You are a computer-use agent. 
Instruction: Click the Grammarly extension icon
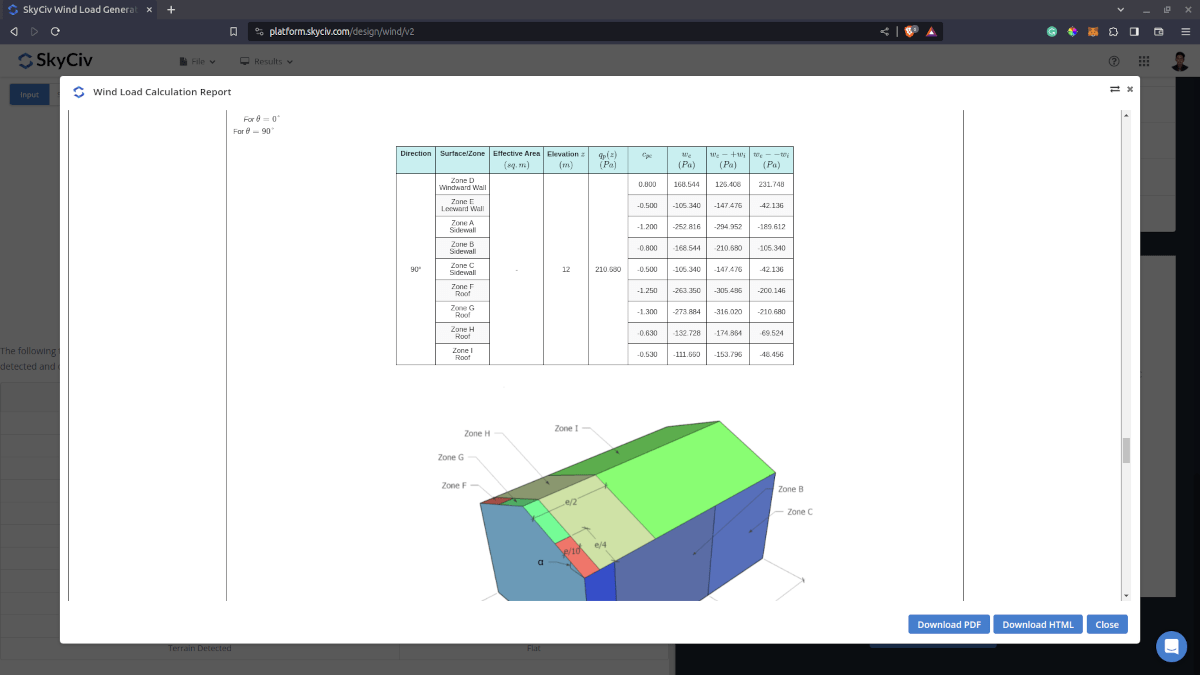pyautogui.click(x=1052, y=31)
